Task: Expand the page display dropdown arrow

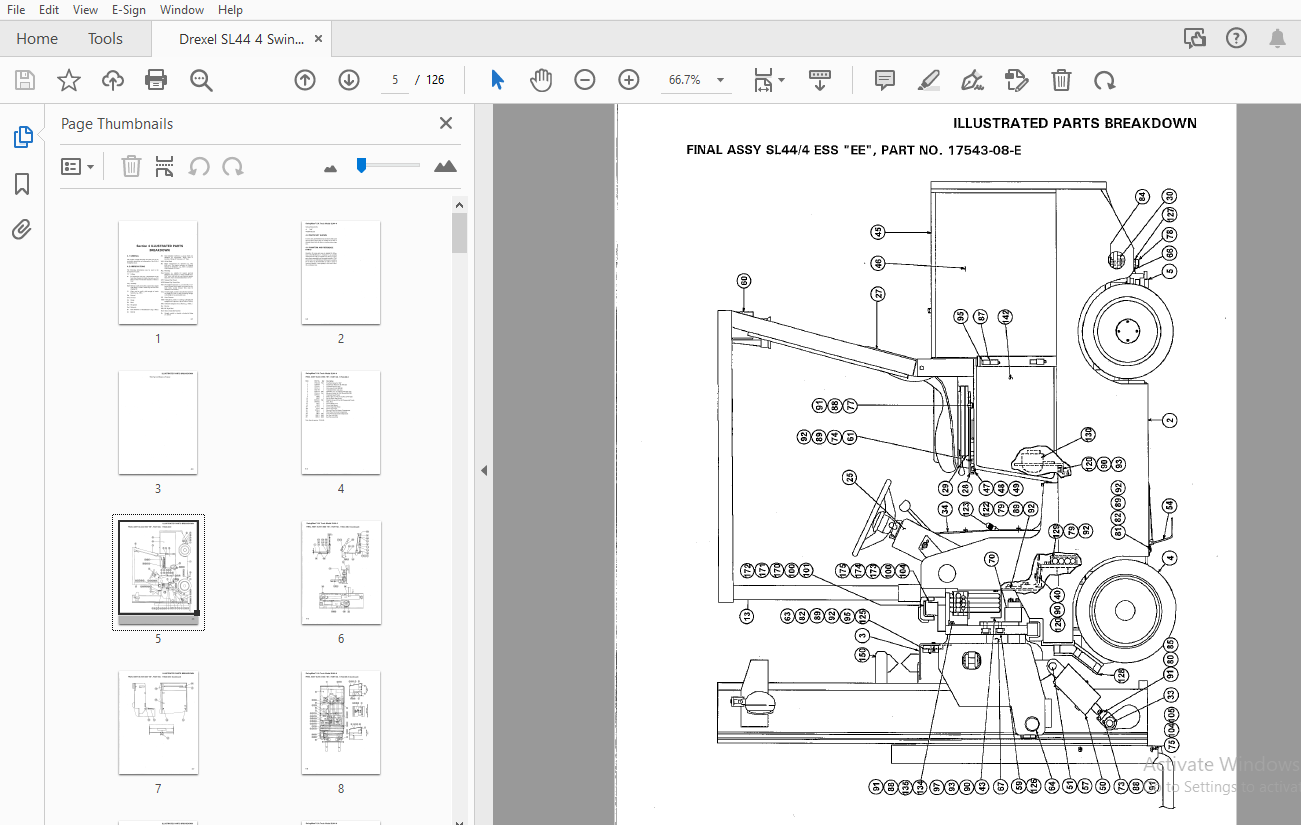Action: [782, 80]
